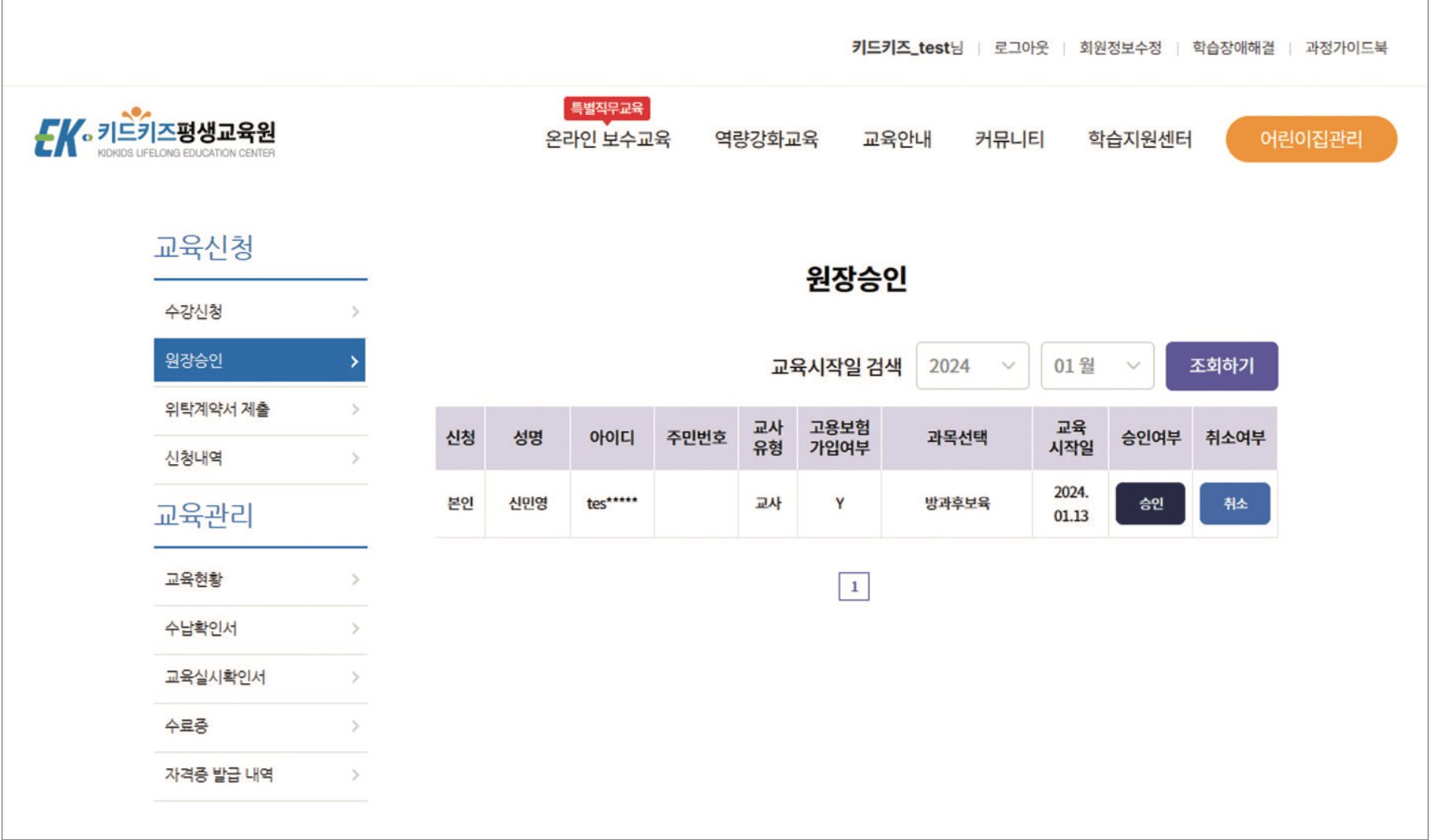Open the 01월 month dropdown
Screen dimensions: 1433x840
1096,365
